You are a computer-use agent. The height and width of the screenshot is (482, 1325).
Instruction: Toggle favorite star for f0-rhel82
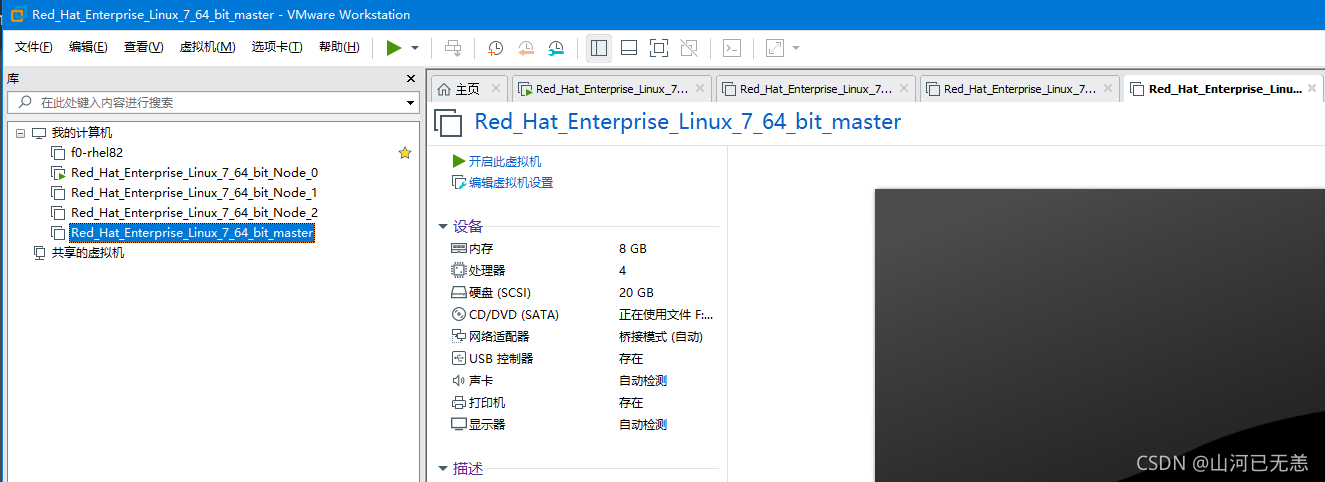[x=405, y=153]
